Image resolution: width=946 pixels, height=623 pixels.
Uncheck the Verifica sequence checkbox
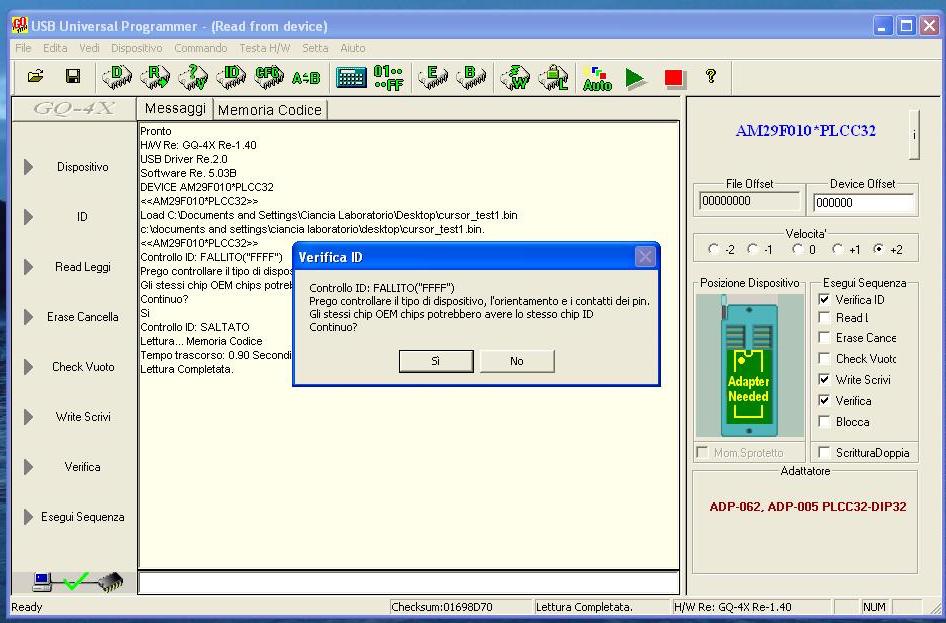pos(824,400)
